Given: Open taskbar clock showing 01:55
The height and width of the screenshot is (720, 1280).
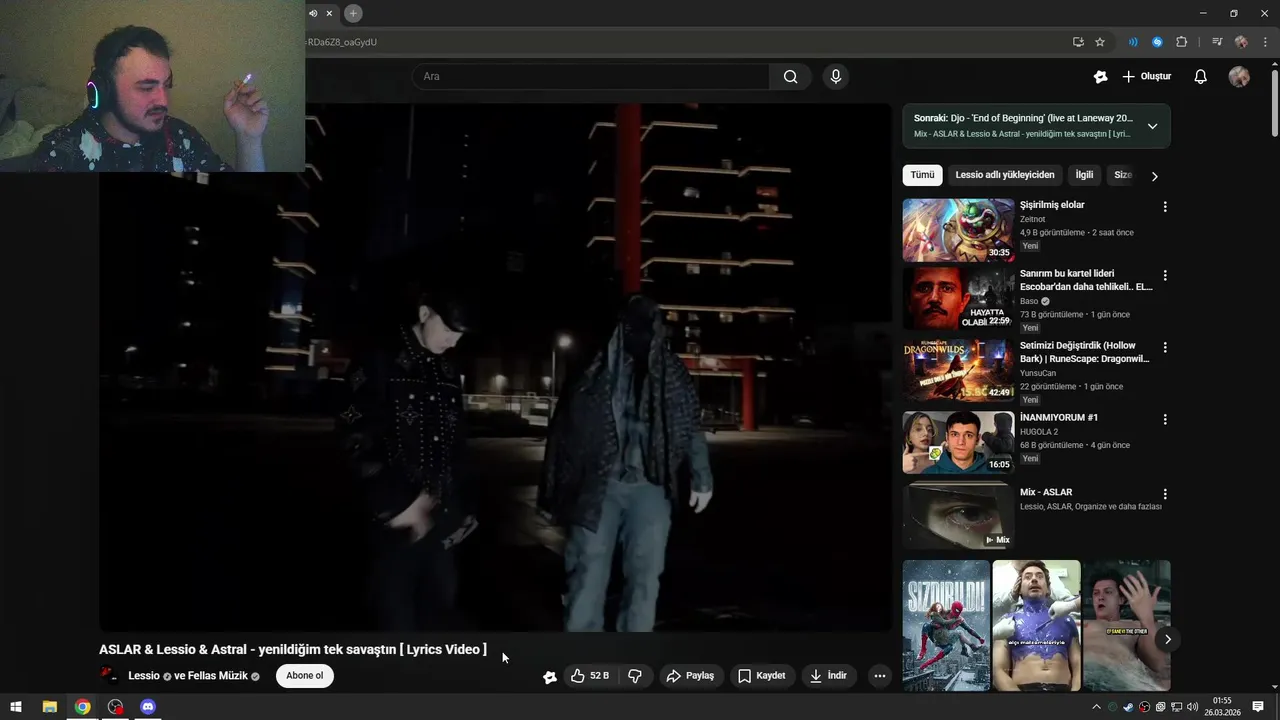Looking at the screenshot, I should (1221, 707).
